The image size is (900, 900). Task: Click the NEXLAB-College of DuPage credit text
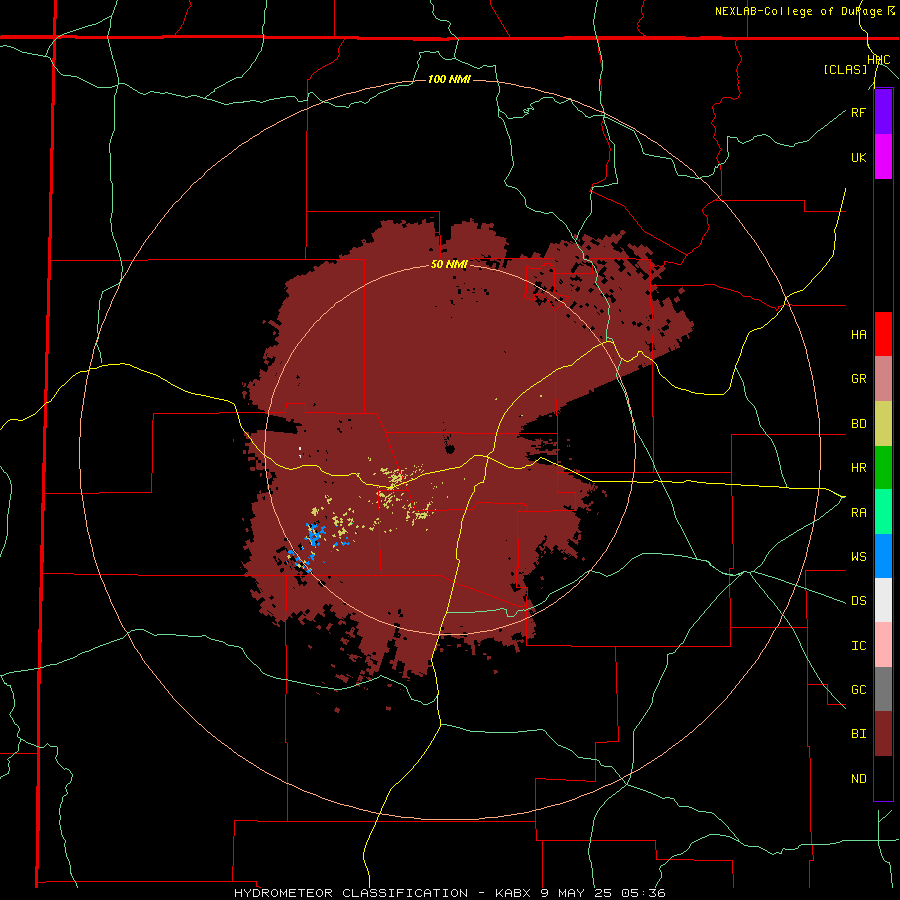pyautogui.click(x=798, y=11)
